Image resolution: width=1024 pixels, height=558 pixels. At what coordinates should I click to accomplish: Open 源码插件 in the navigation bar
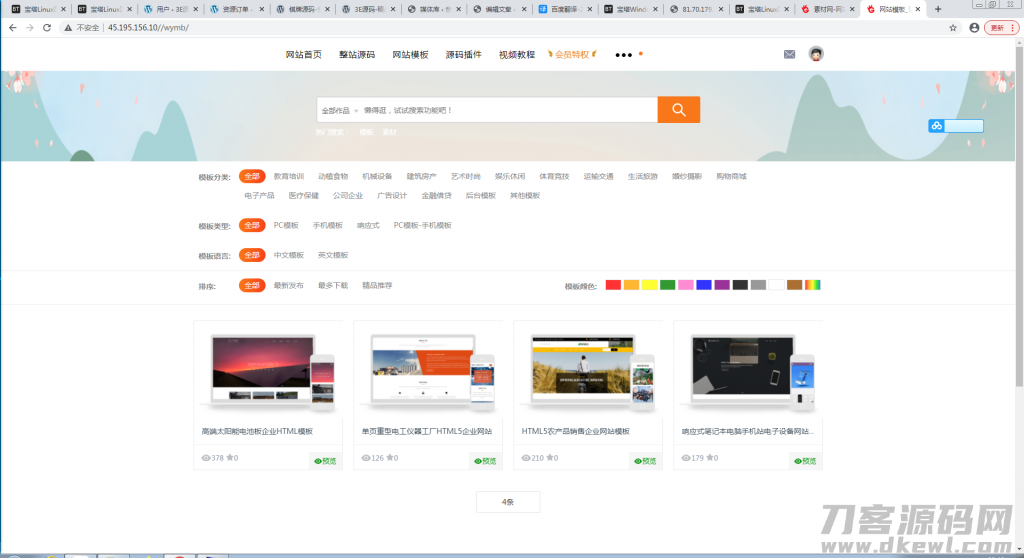click(x=463, y=55)
